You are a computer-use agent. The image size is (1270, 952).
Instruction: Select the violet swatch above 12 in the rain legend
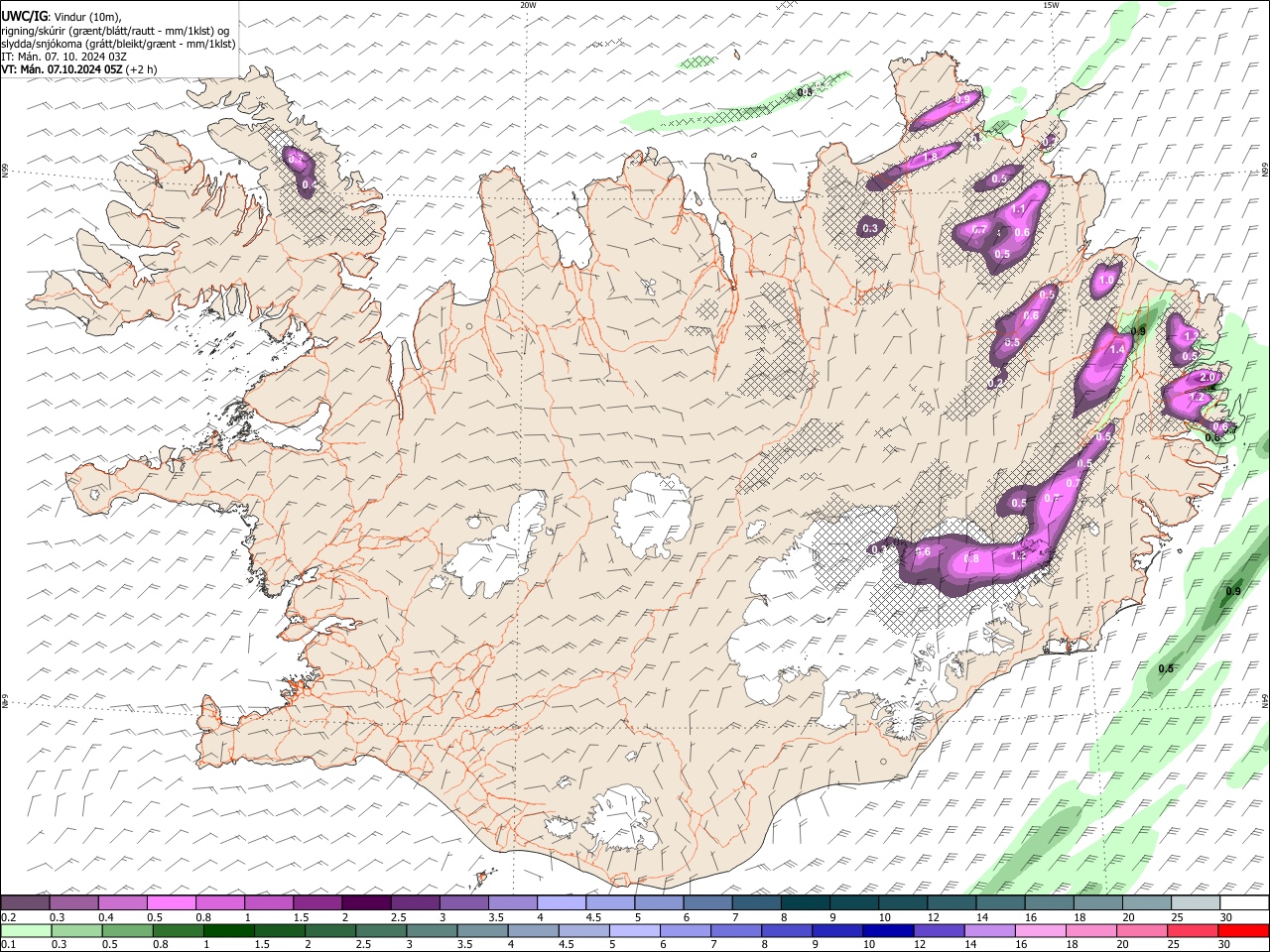click(940, 930)
